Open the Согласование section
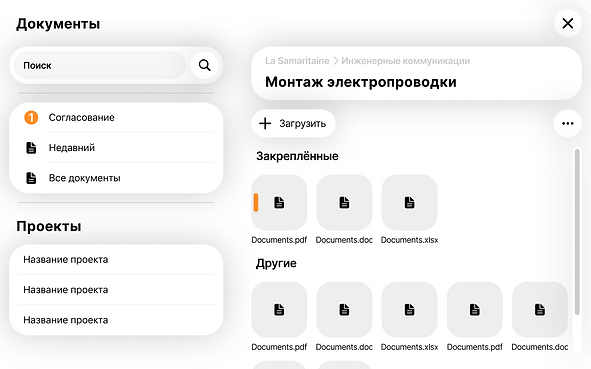 [116, 118]
